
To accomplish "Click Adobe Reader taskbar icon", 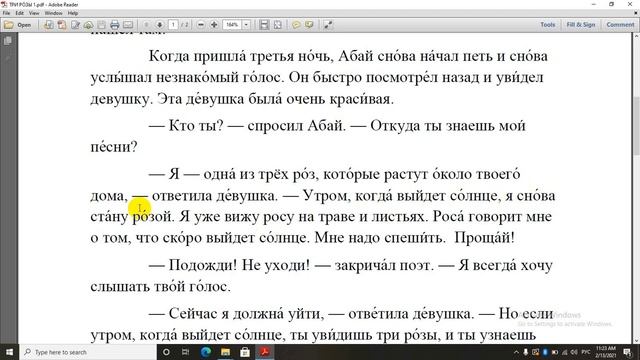I will tap(264, 352).
